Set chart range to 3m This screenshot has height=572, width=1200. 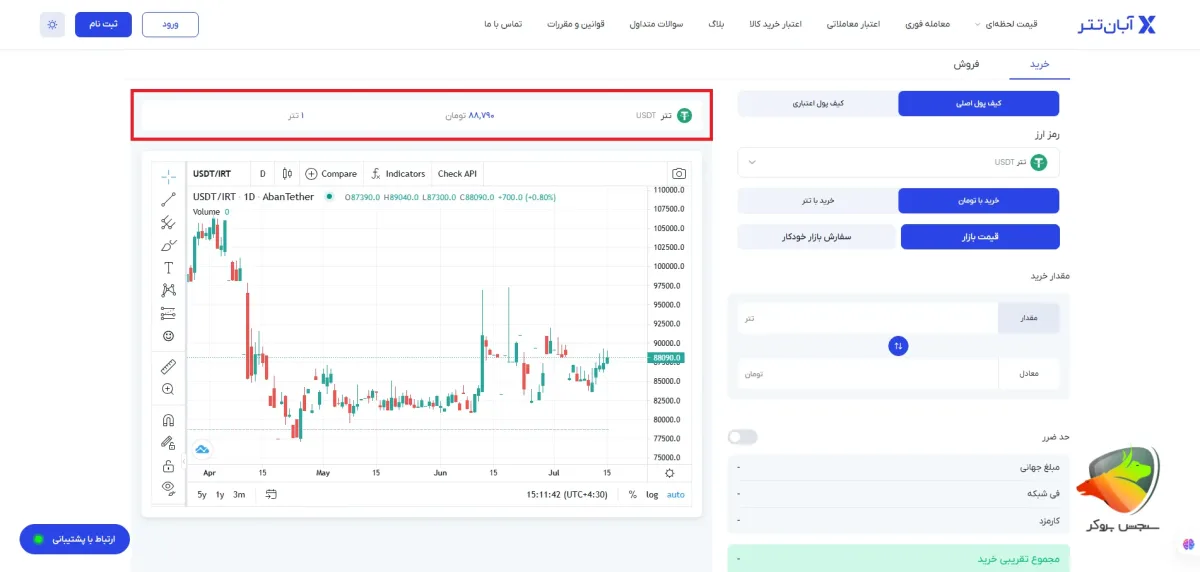[239, 494]
